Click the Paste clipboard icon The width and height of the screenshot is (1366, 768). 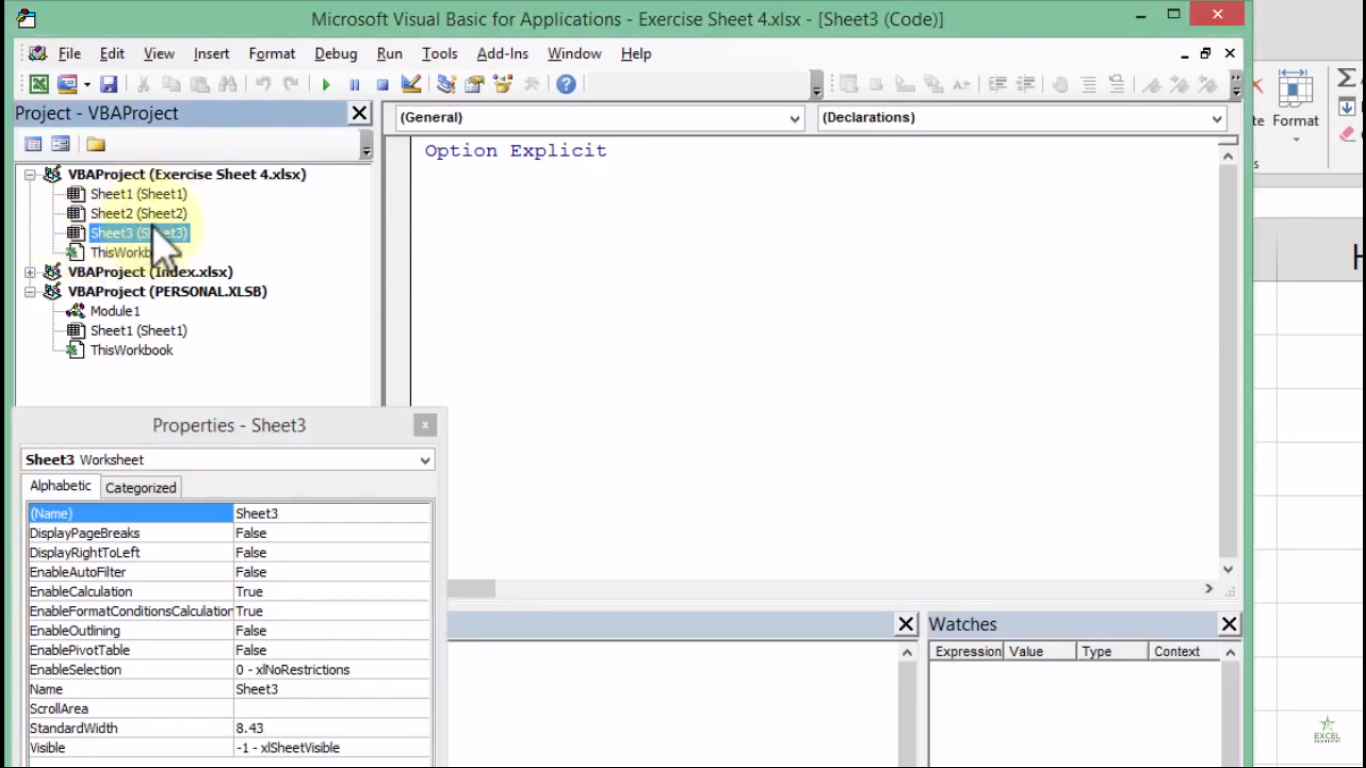point(200,84)
